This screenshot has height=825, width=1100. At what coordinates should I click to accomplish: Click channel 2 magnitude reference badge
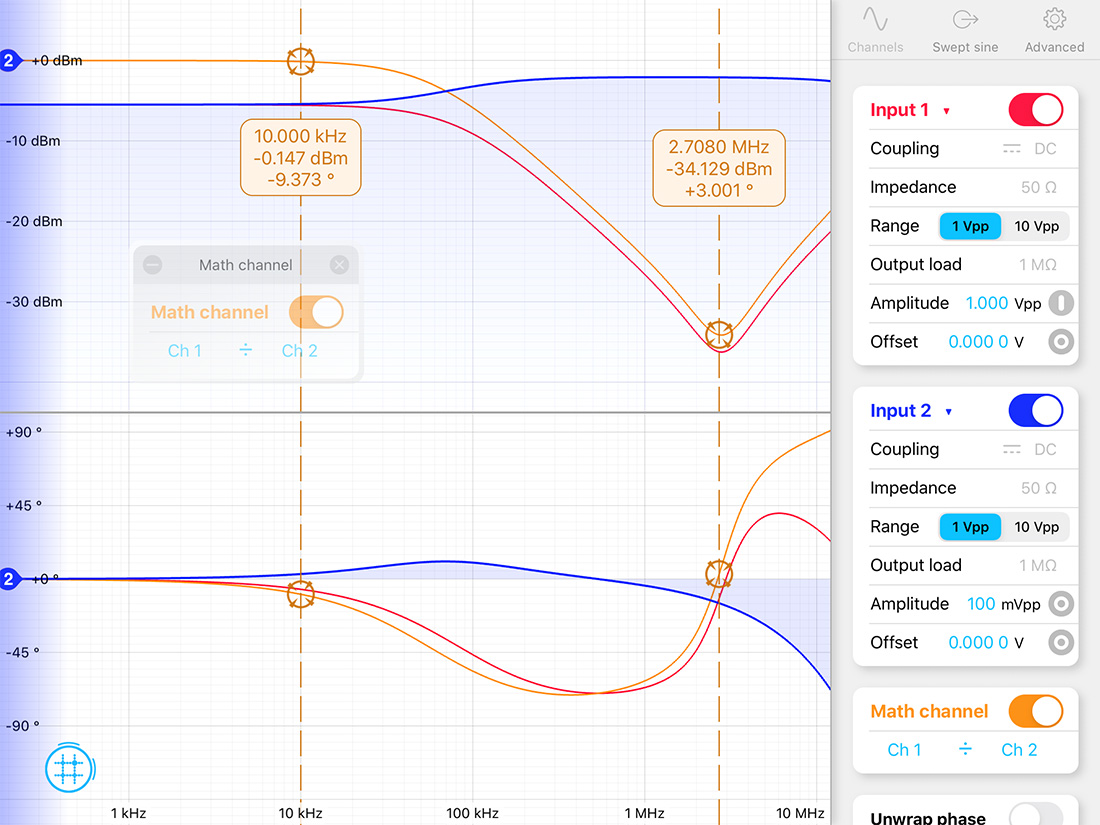pos(9,60)
